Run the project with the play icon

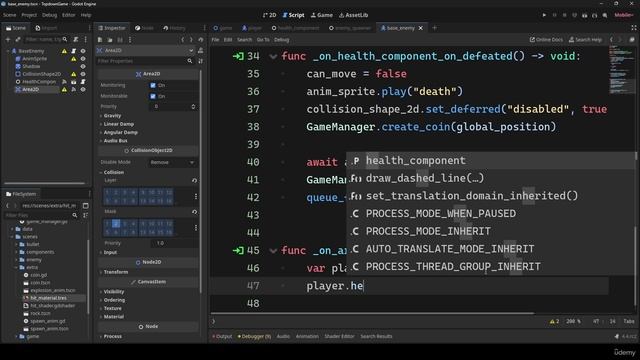544,15
